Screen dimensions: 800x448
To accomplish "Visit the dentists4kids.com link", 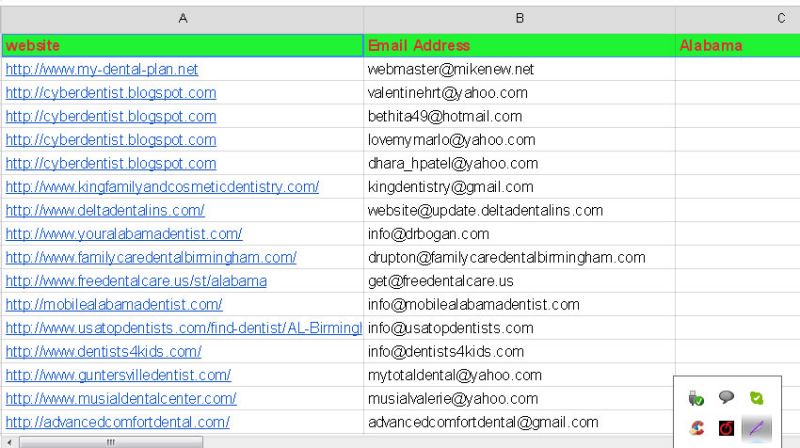I will [x=104, y=352].
